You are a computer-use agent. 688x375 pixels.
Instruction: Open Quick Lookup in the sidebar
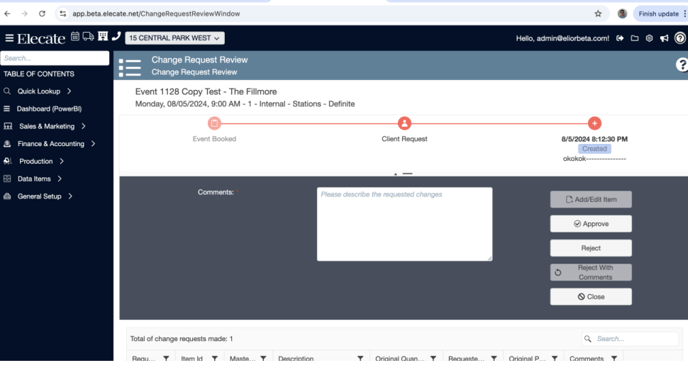(x=39, y=91)
